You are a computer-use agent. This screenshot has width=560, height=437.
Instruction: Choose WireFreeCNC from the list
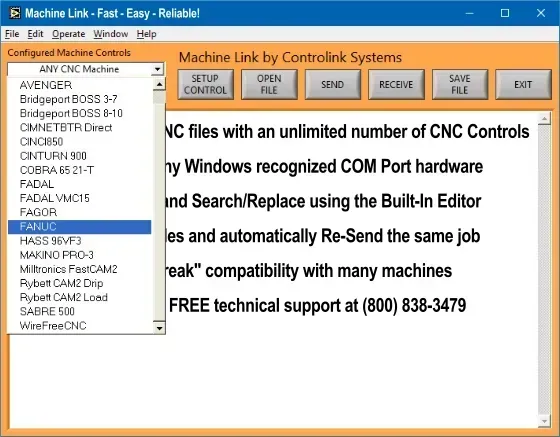pos(79,326)
